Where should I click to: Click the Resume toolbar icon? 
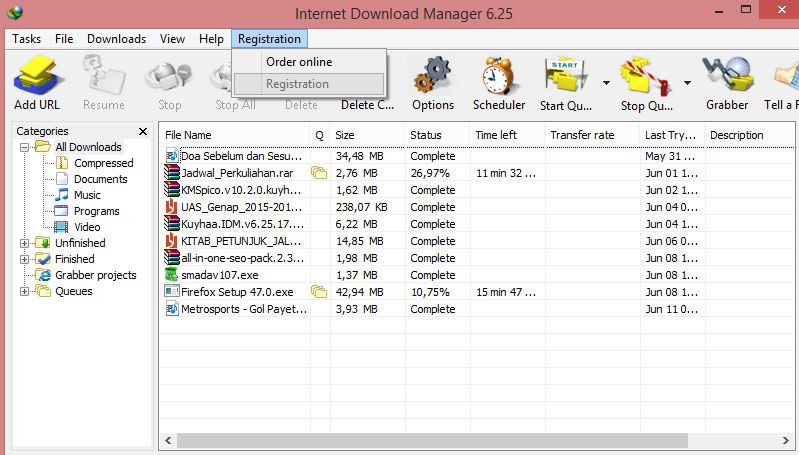(x=104, y=76)
